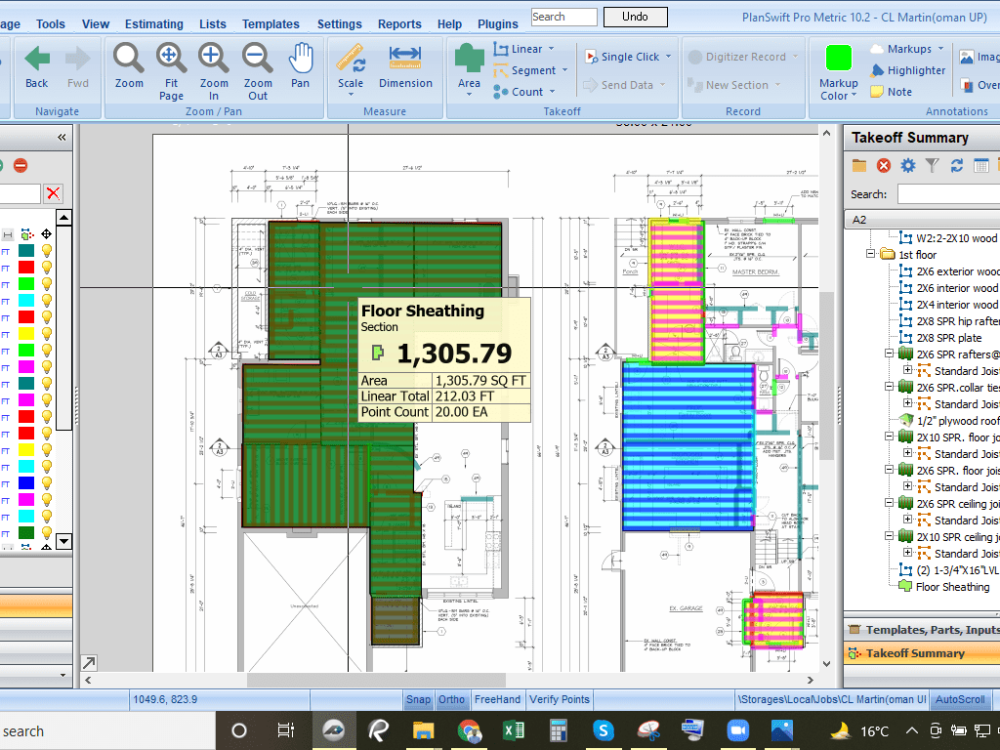Image resolution: width=1000 pixels, height=750 pixels.
Task: Select the Pan hand tool
Action: point(300,67)
